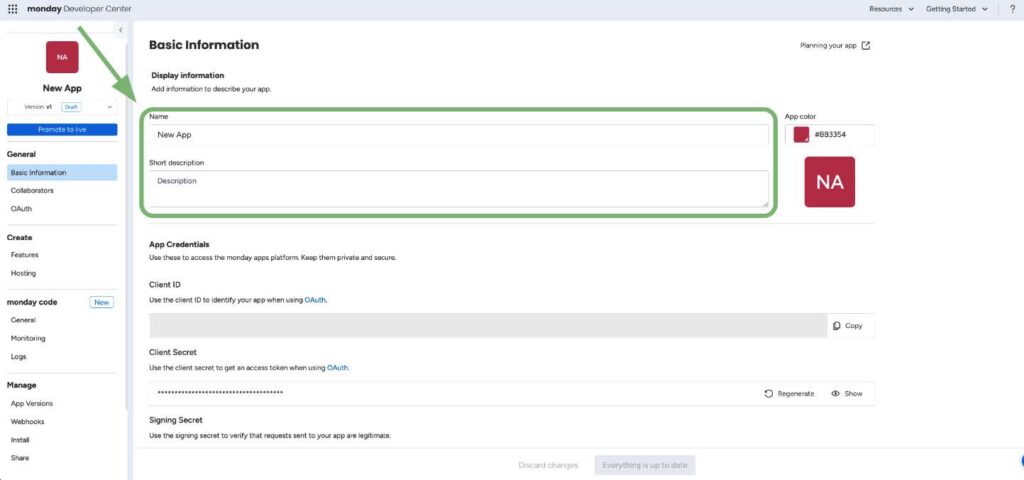Click the OAuth link in Client ID description
Screen dimensions: 1024x480
pyautogui.click(x=315, y=300)
